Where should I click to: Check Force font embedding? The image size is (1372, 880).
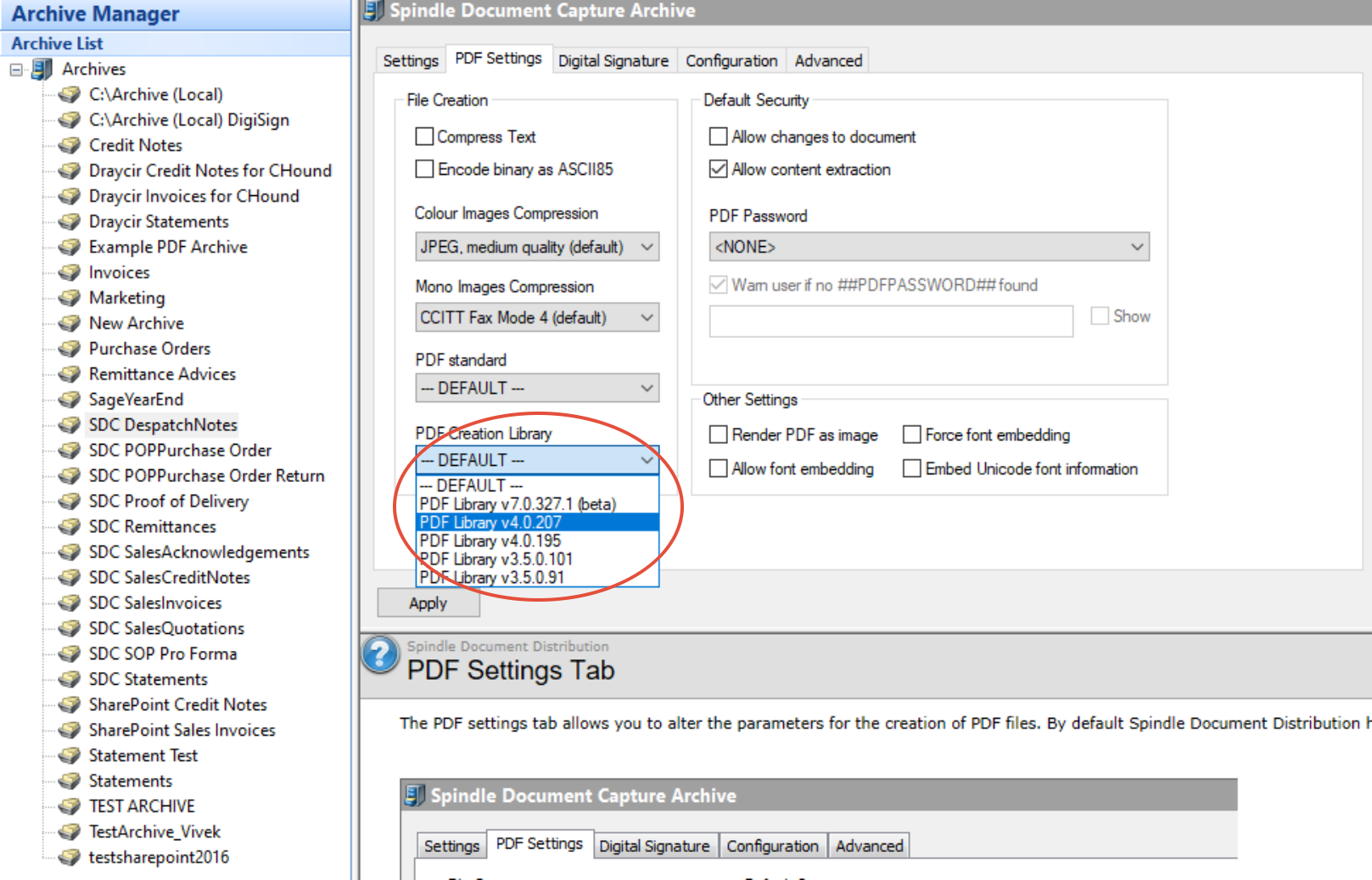pos(912,434)
